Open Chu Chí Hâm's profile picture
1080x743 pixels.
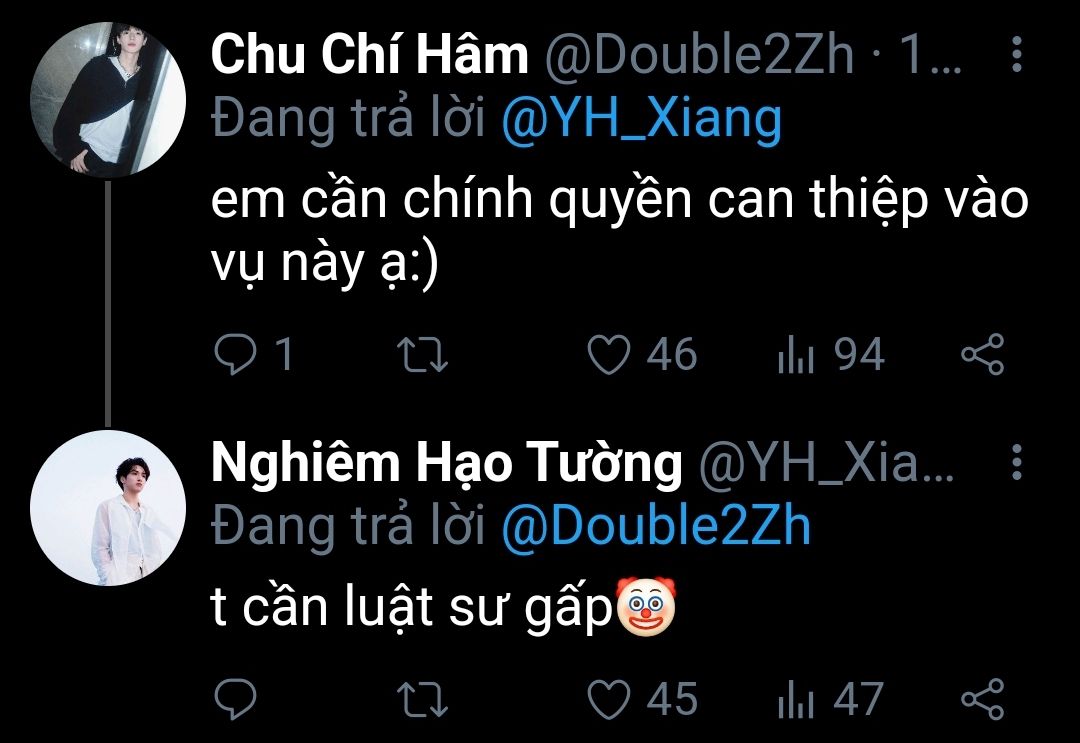click(x=108, y=100)
